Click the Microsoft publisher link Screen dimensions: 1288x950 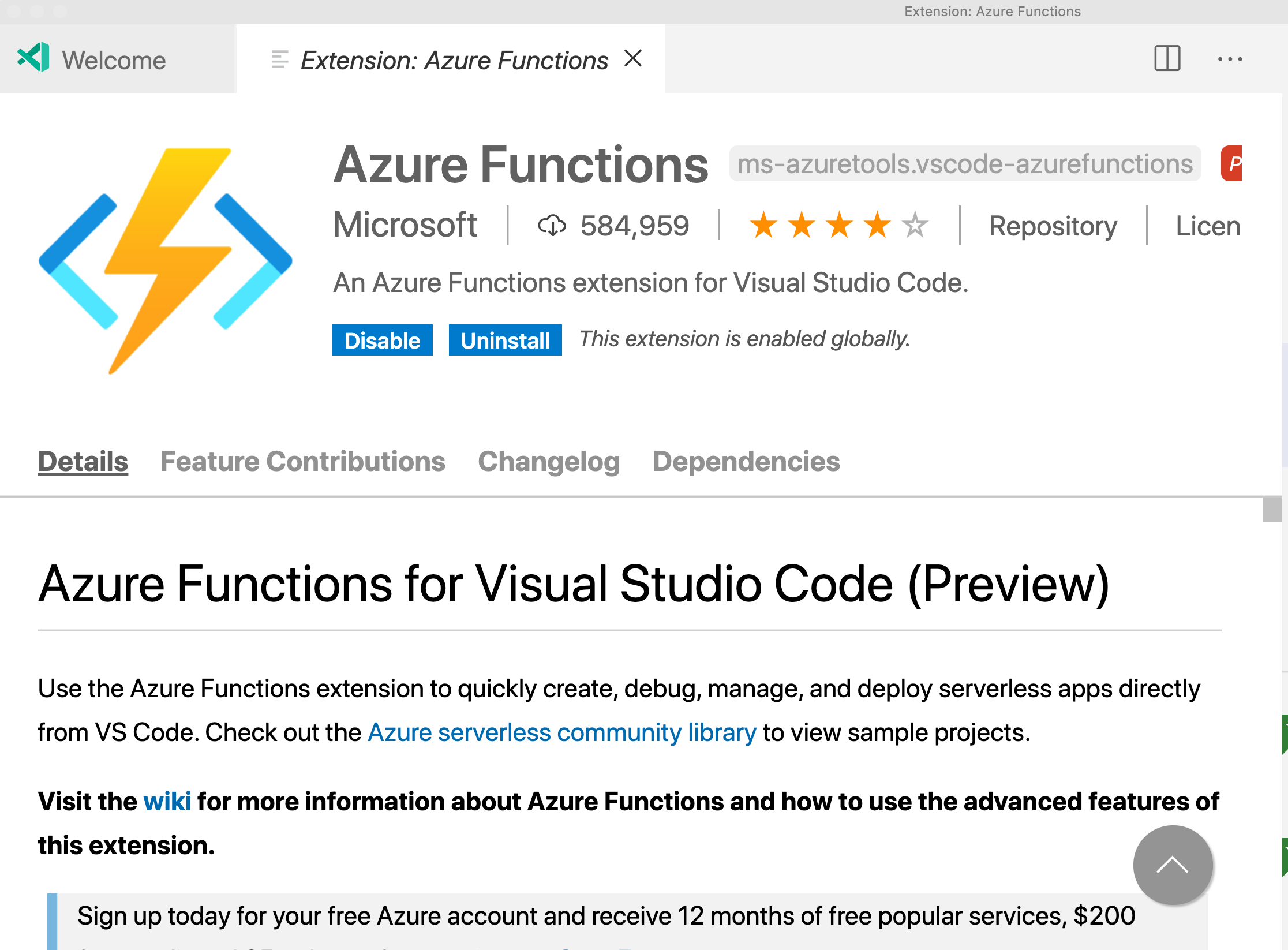(405, 226)
